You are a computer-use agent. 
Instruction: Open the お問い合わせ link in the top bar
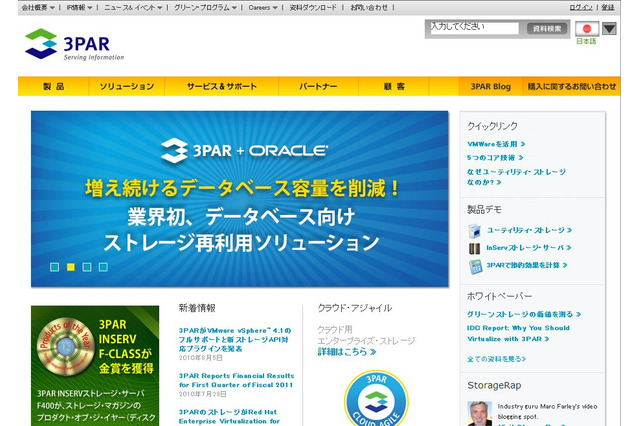tap(369, 7)
